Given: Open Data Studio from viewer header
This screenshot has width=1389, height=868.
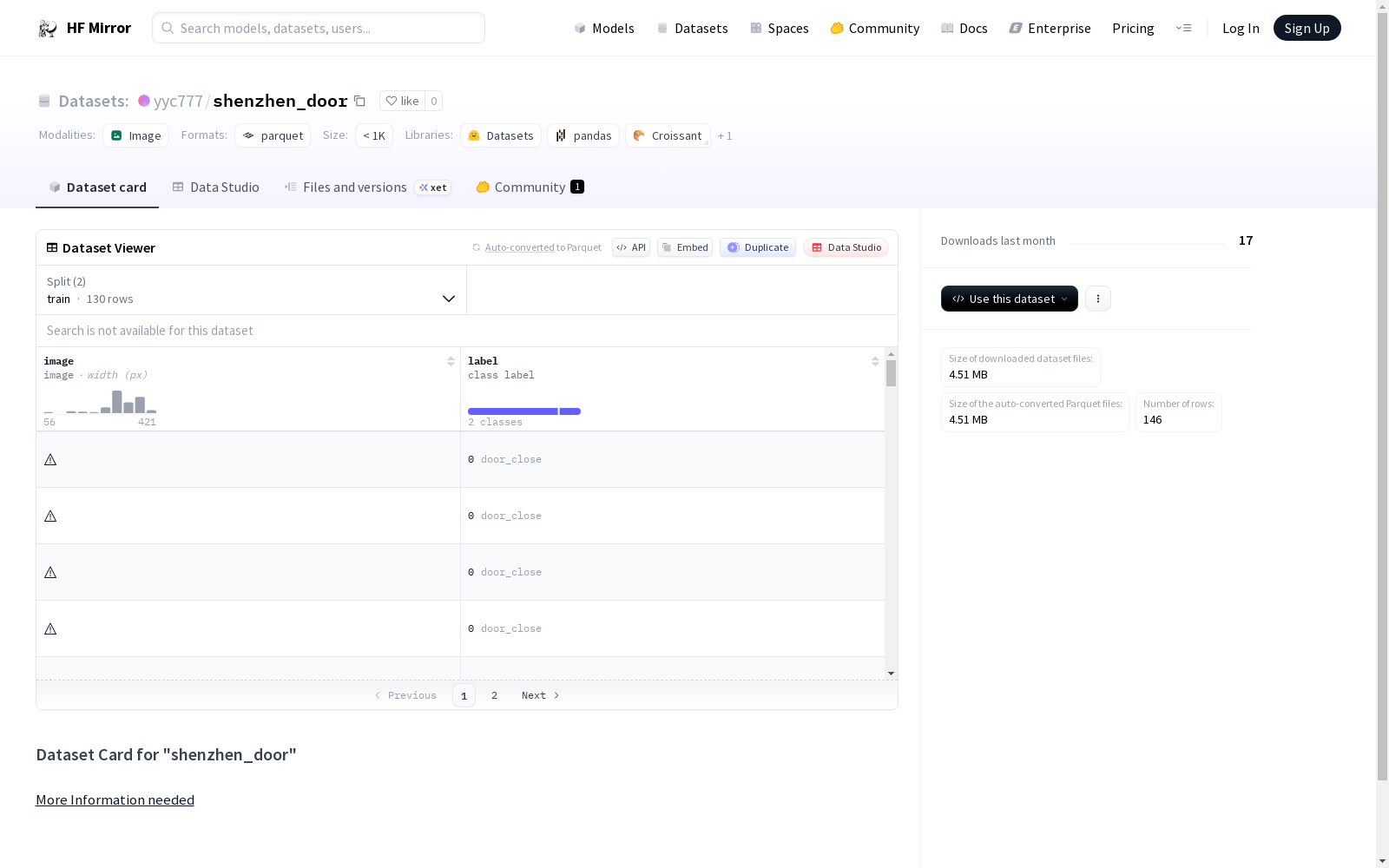Looking at the screenshot, I should (x=846, y=247).
